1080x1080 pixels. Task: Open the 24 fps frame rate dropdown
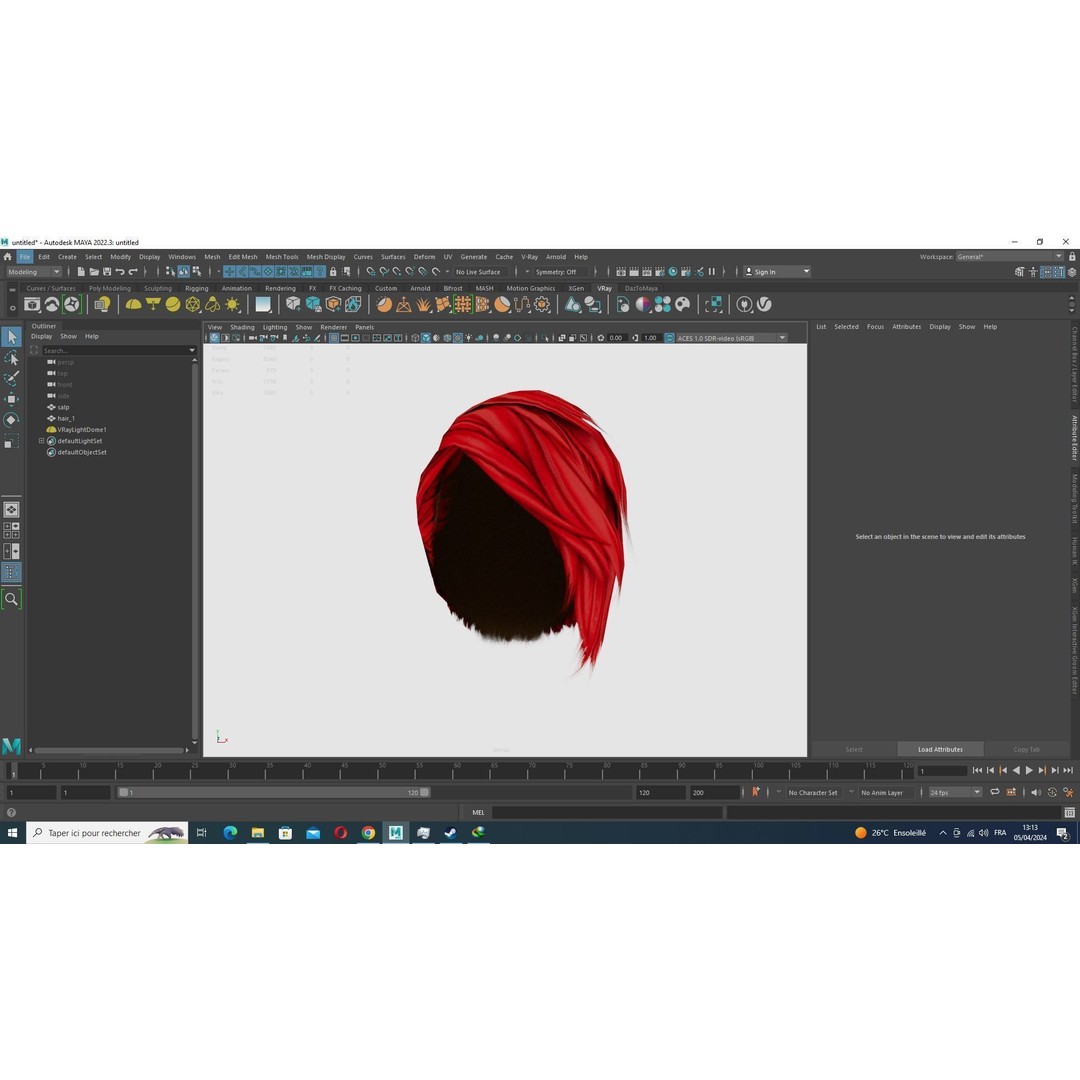coord(955,793)
